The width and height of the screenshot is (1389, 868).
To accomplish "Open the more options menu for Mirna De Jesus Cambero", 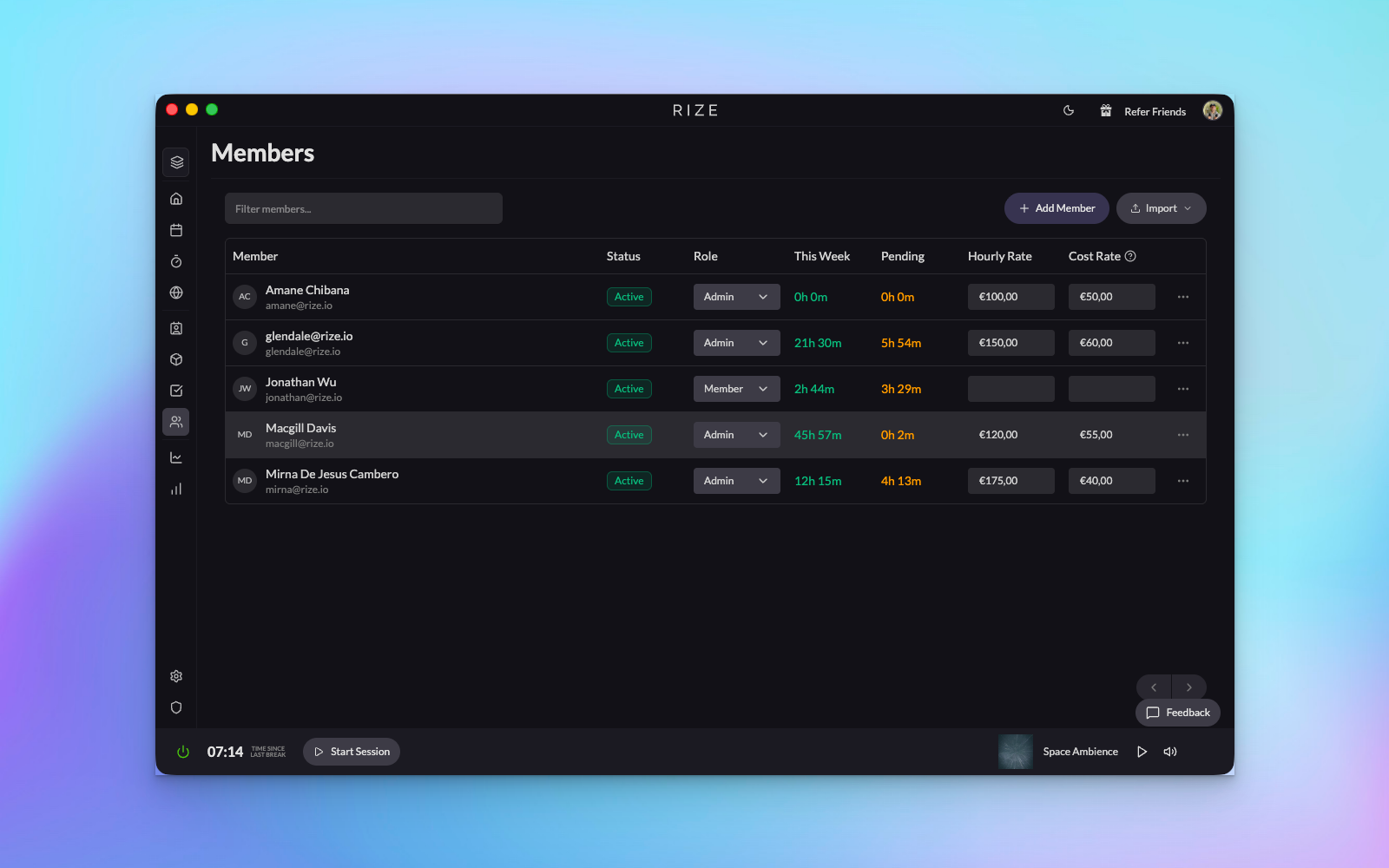I will tap(1183, 481).
